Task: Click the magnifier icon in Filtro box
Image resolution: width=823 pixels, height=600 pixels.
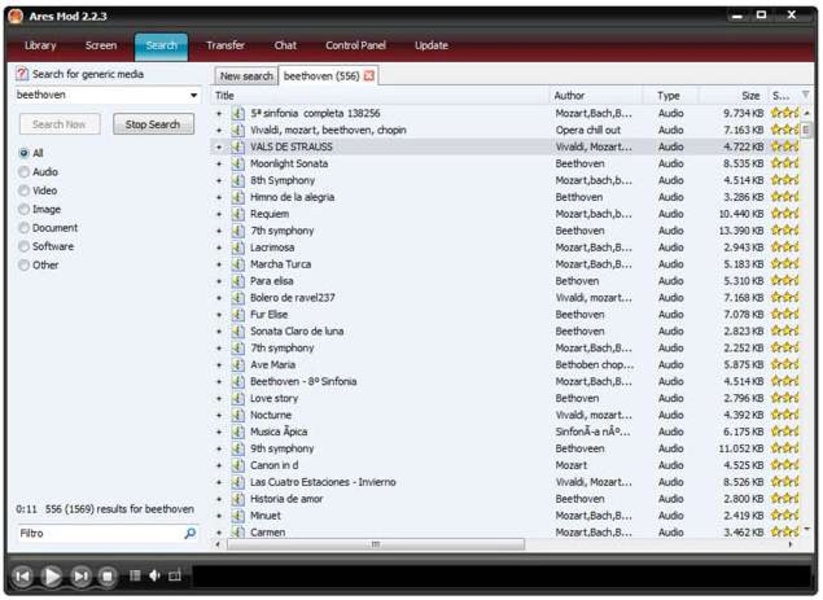Action: click(x=190, y=534)
